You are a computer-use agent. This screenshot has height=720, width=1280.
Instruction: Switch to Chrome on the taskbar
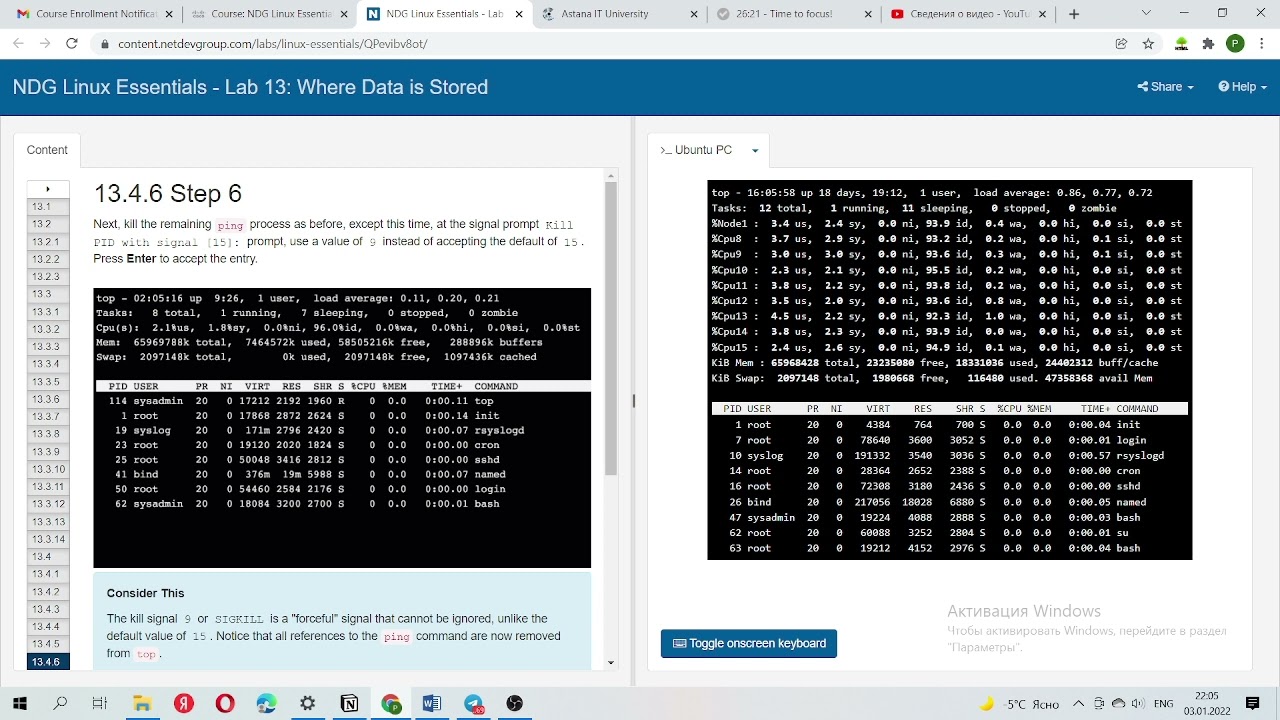pyautogui.click(x=391, y=703)
